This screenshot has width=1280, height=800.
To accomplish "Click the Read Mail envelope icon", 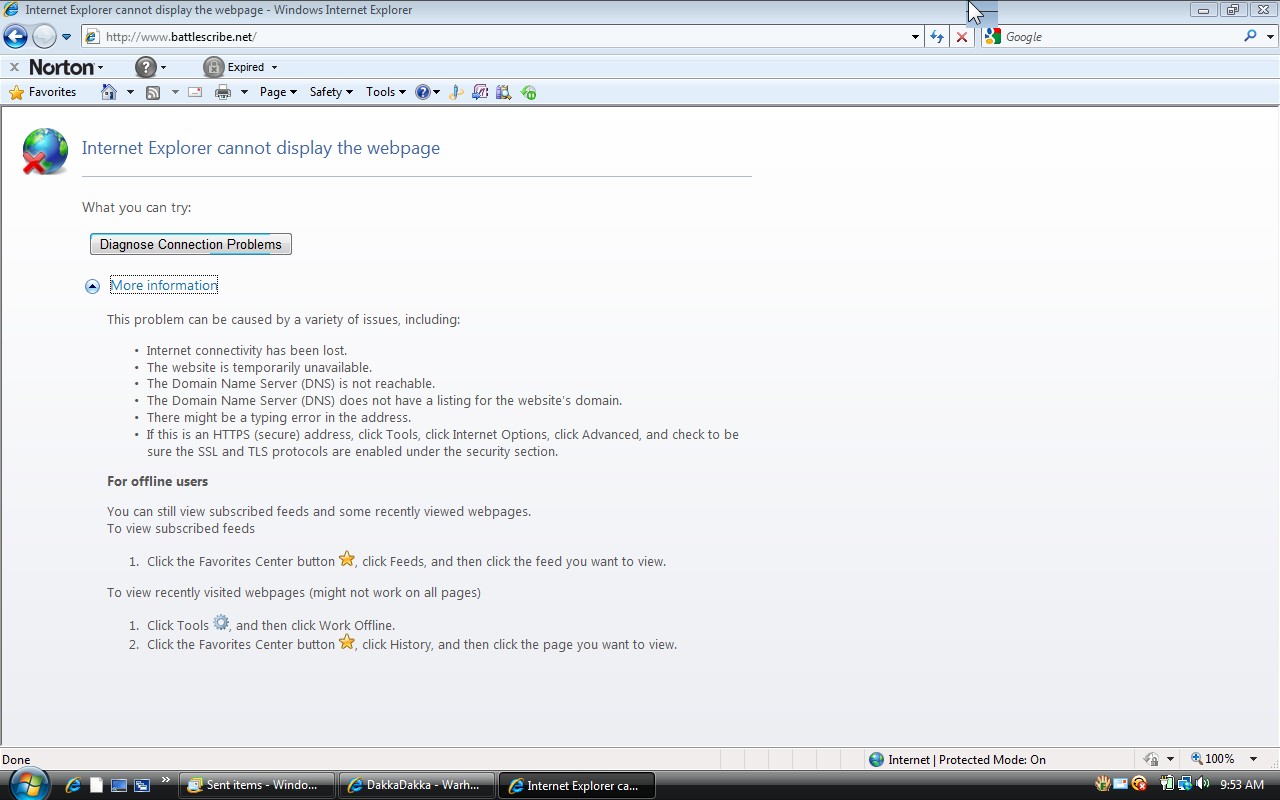I will 195,92.
